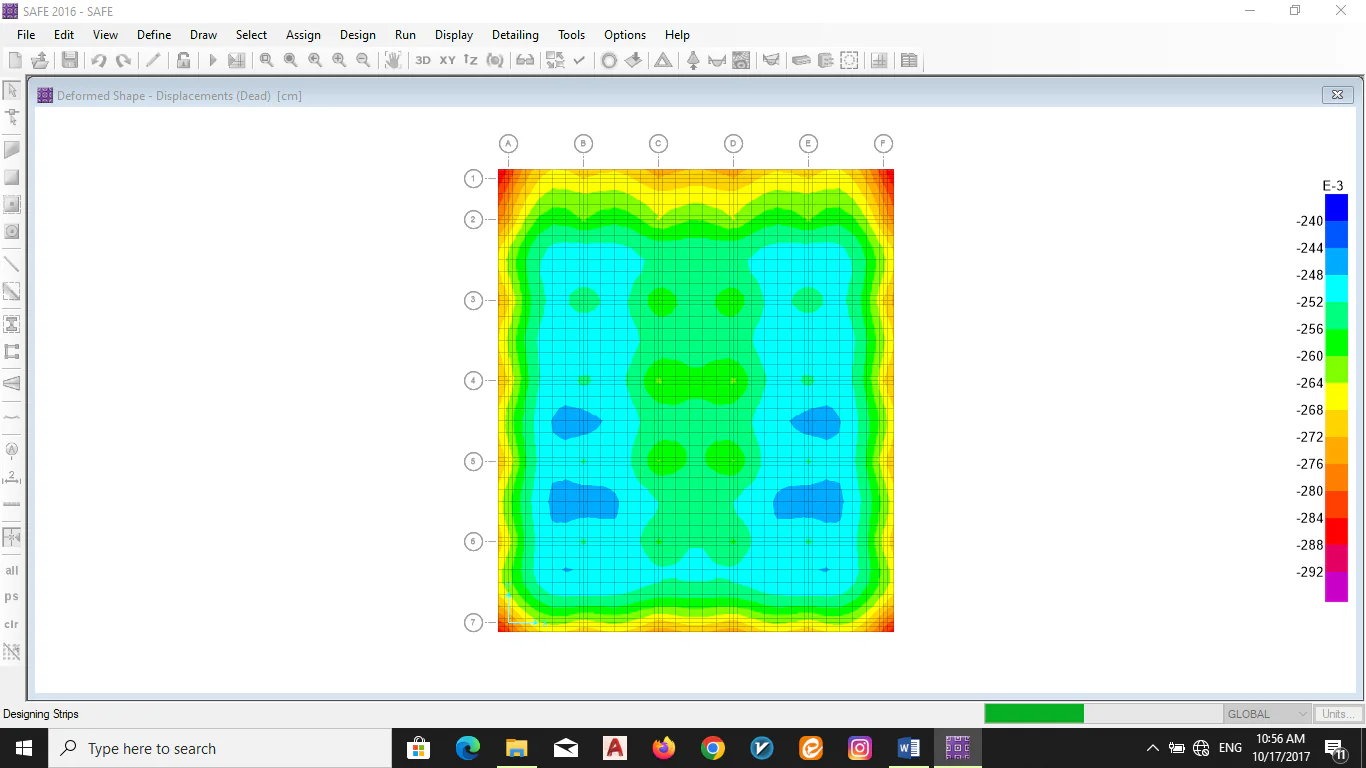Select the Pan hand tool
Screen dimensions: 1366x768
pos(393,60)
